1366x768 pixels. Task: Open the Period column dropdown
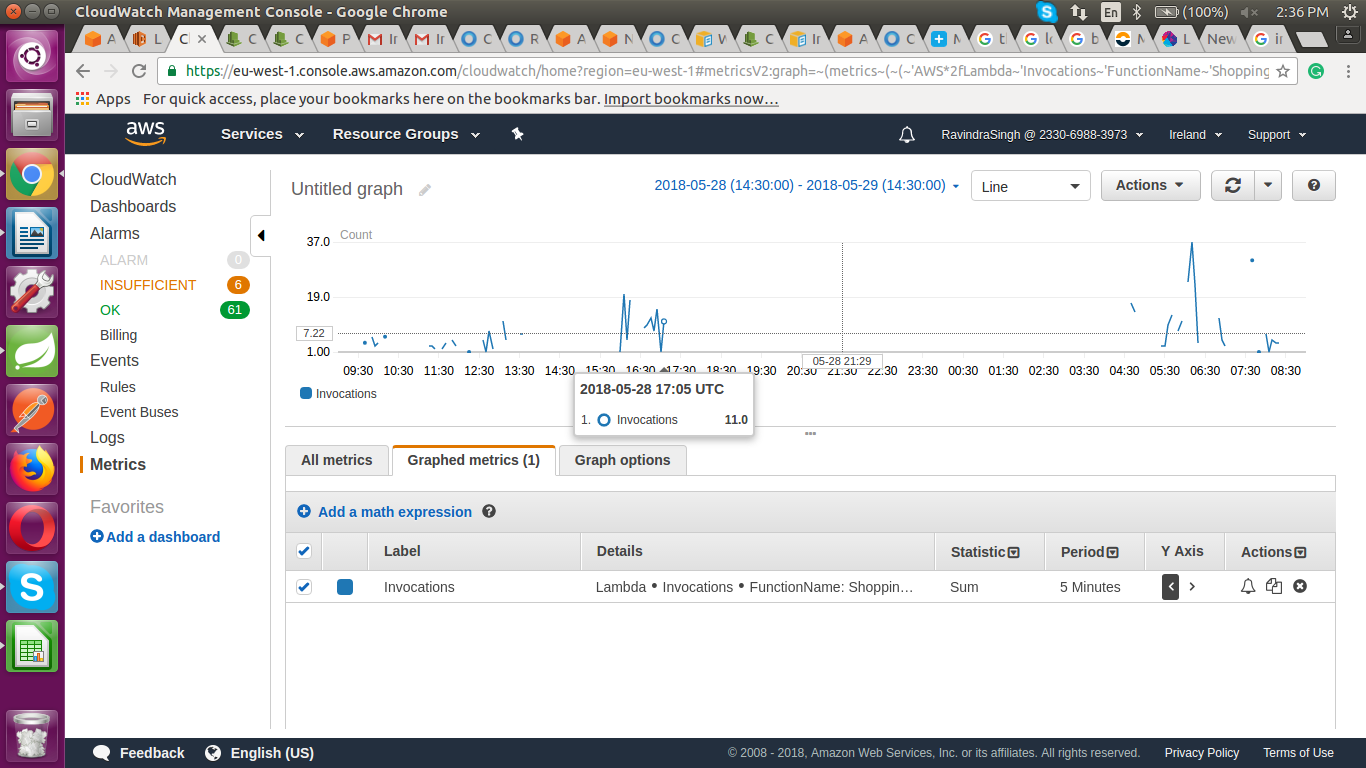point(1112,552)
